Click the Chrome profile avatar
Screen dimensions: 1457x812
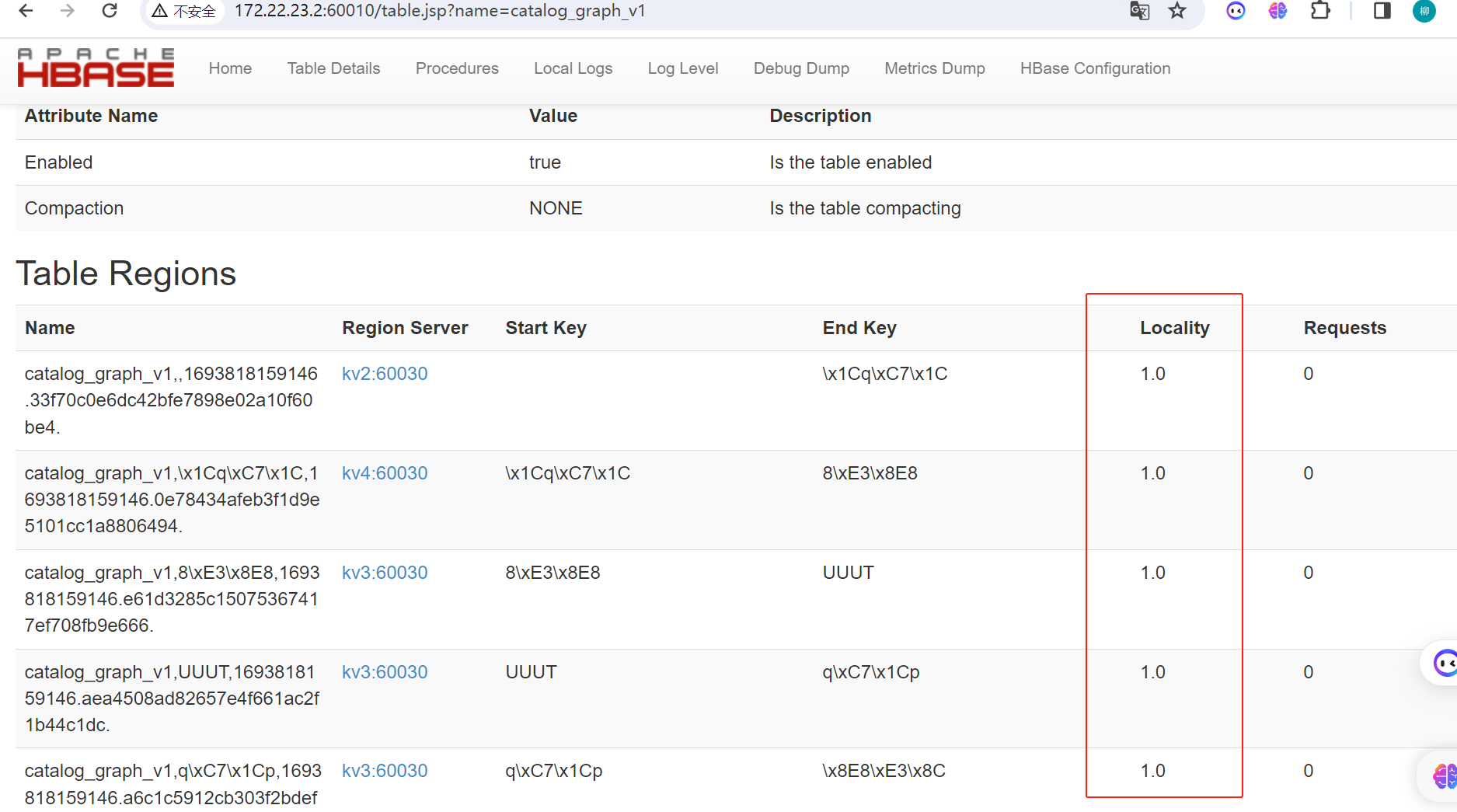1423,11
